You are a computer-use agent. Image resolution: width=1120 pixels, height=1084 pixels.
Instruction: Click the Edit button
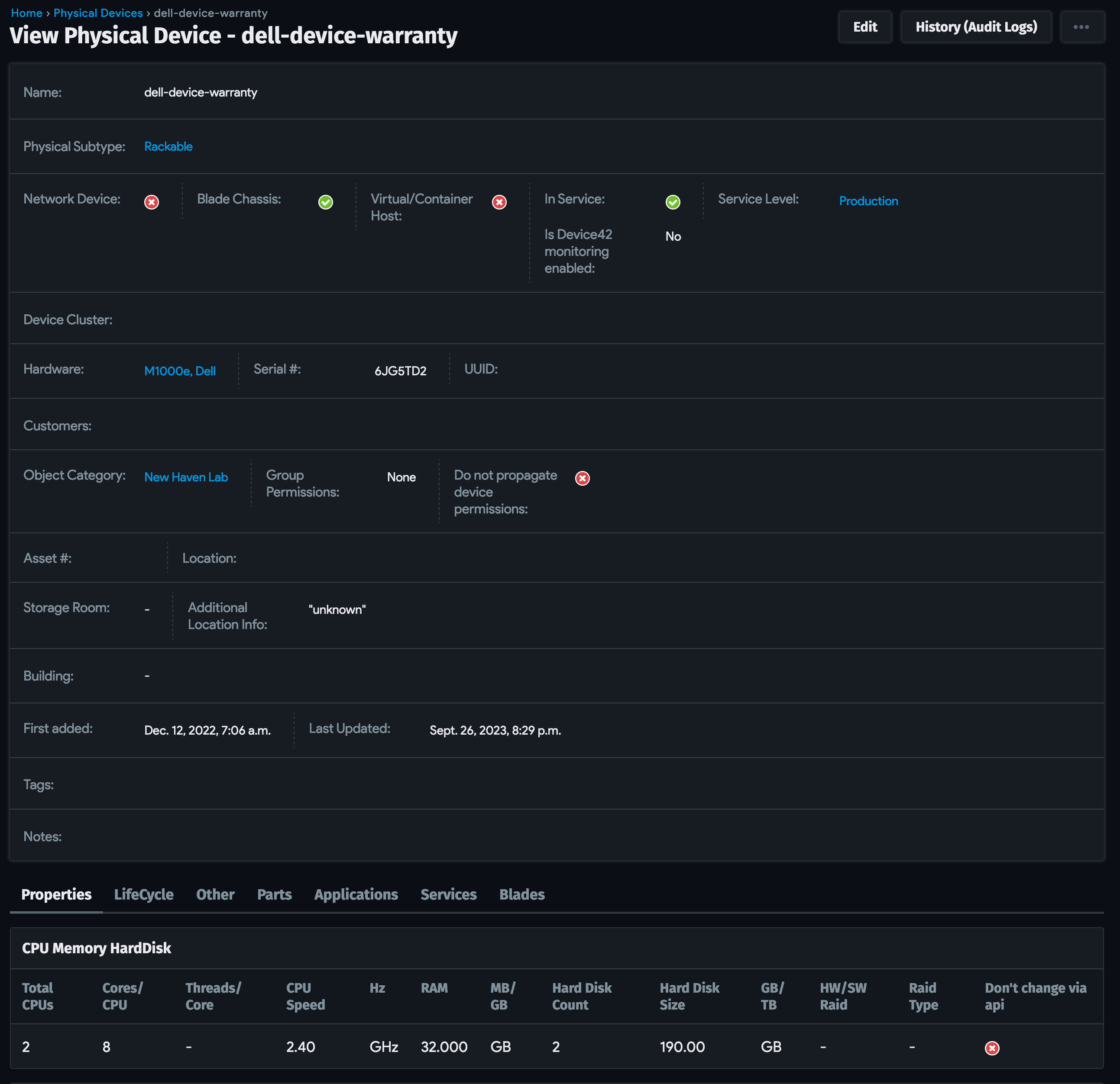click(864, 26)
